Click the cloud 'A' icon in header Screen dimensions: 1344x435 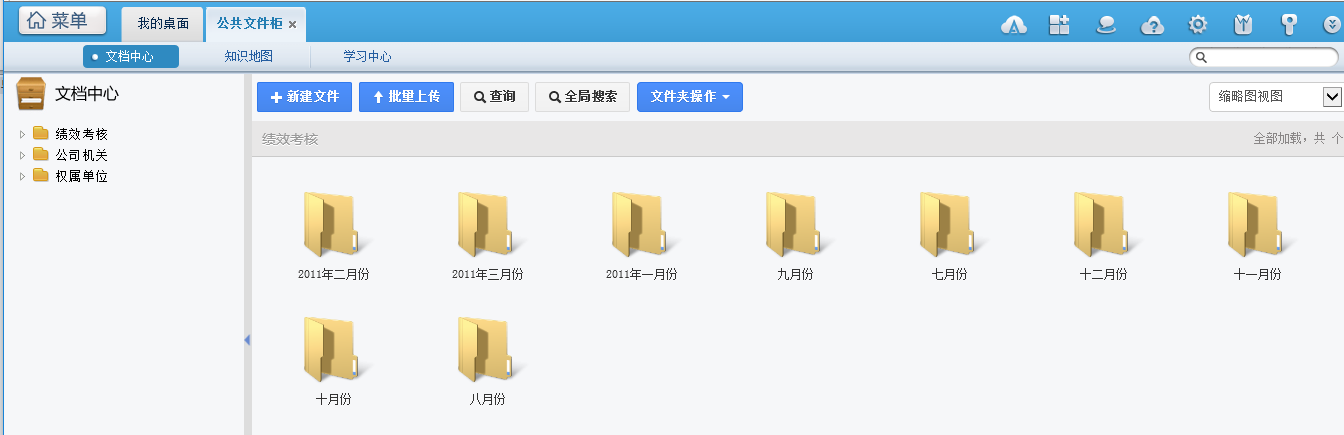[1015, 25]
